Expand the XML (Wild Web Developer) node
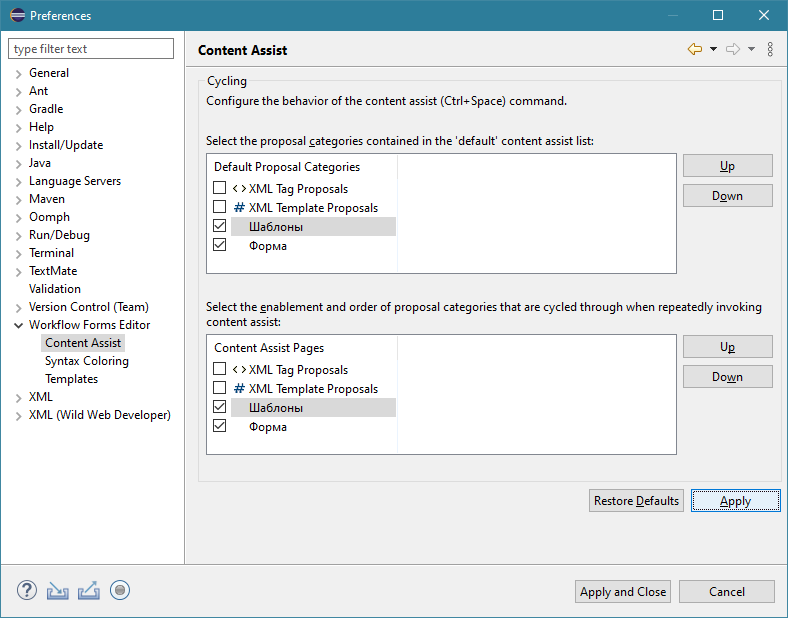The width and height of the screenshot is (788, 618). click(19, 415)
